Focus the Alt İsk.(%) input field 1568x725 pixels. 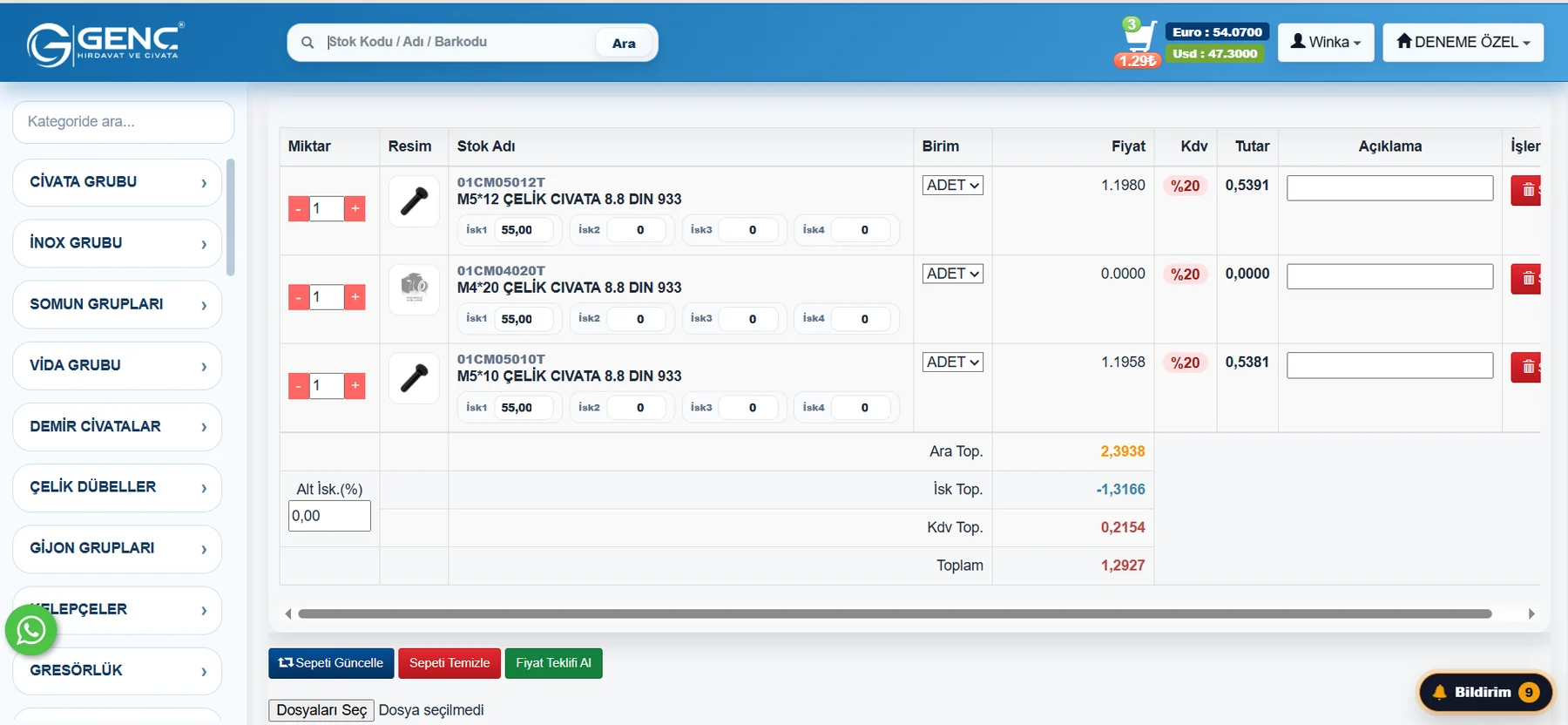coord(329,516)
